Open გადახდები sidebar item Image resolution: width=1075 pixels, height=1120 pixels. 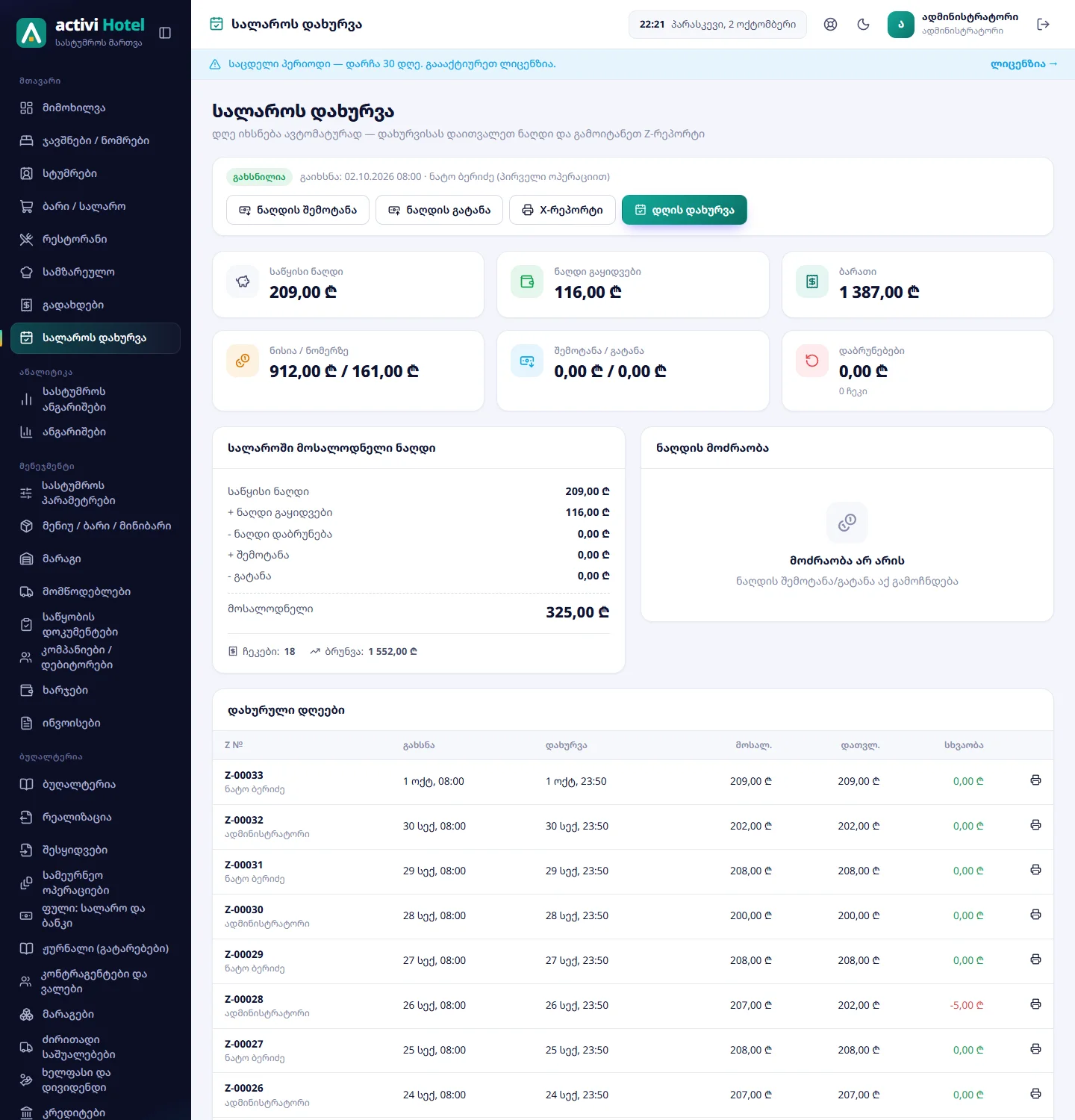96,305
